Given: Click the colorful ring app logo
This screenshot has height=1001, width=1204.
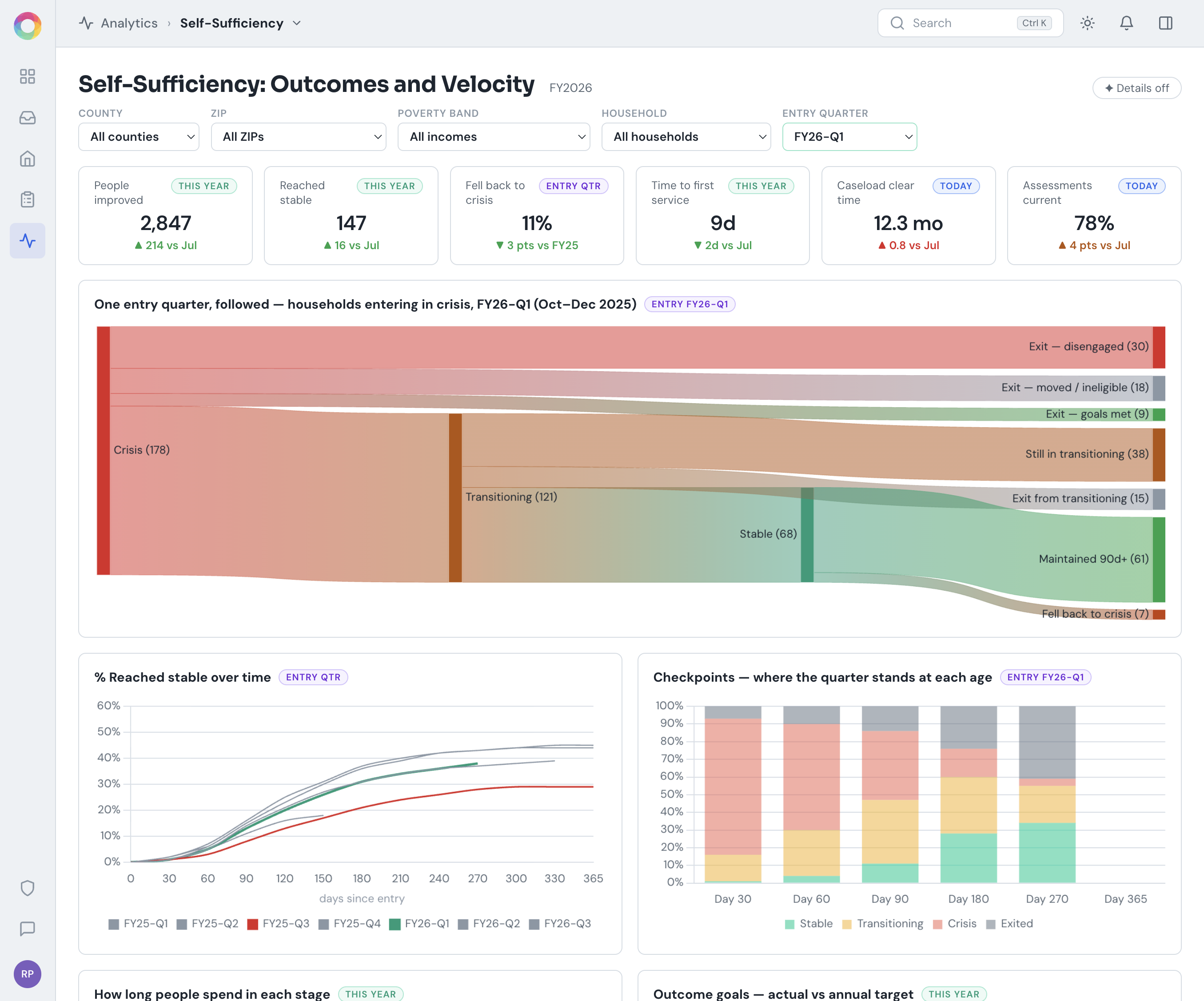Looking at the screenshot, I should click(28, 26).
